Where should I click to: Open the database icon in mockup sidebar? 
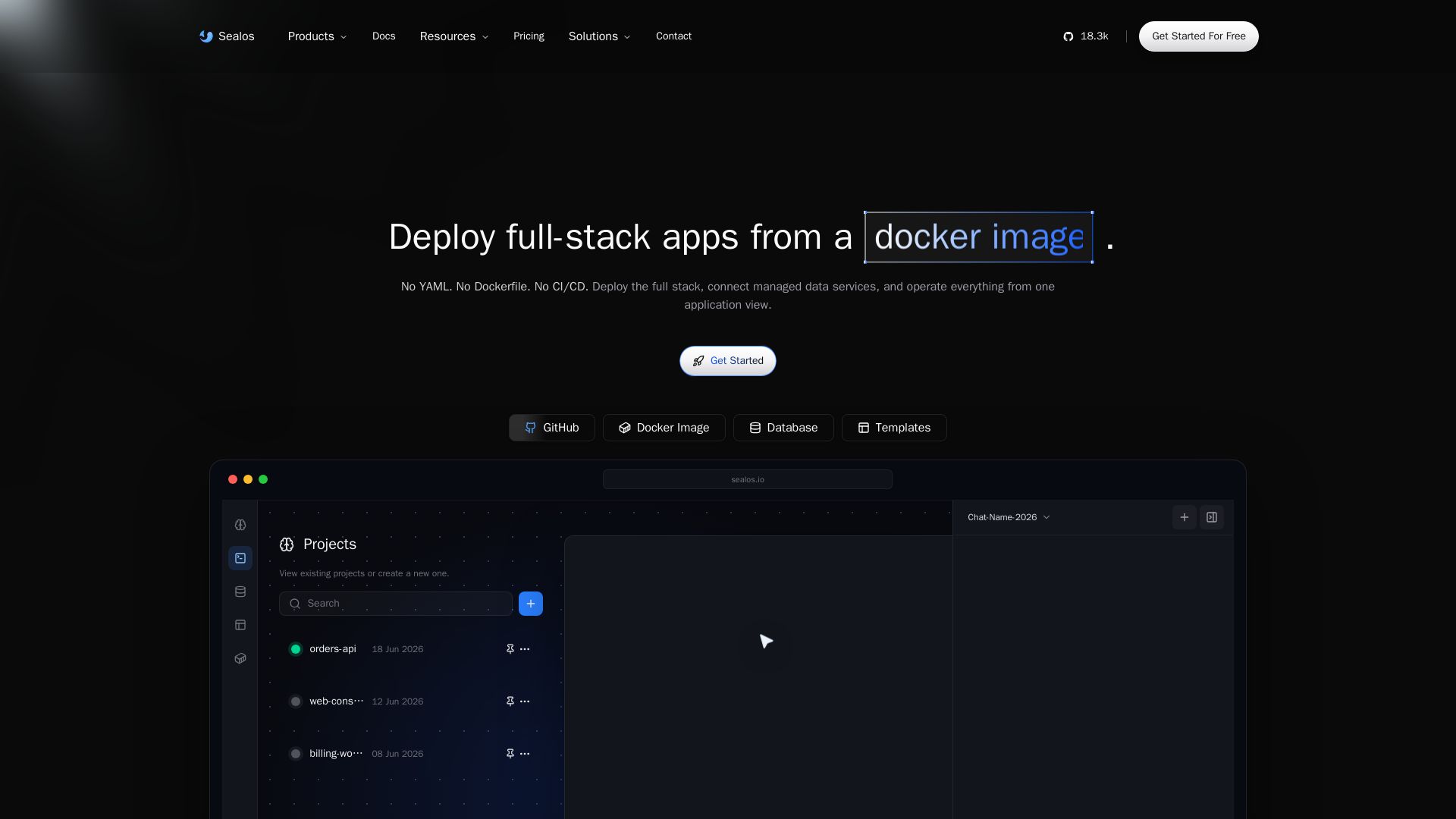pos(240,591)
